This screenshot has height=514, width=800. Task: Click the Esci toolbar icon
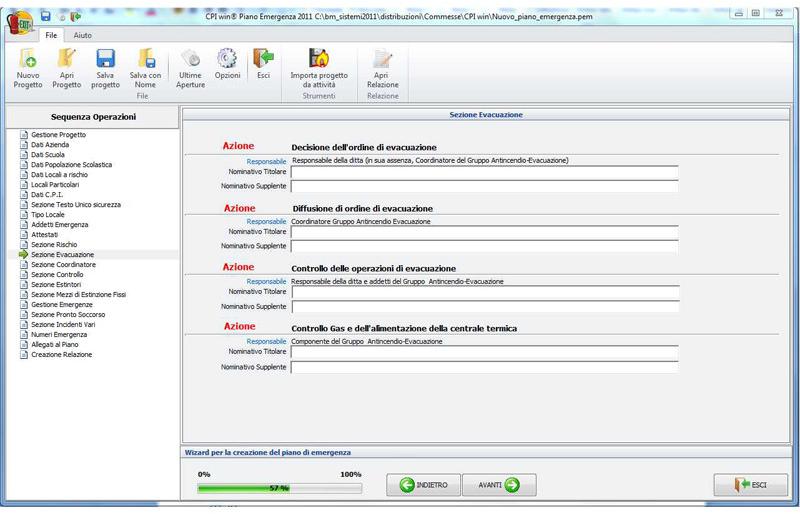tap(263, 62)
